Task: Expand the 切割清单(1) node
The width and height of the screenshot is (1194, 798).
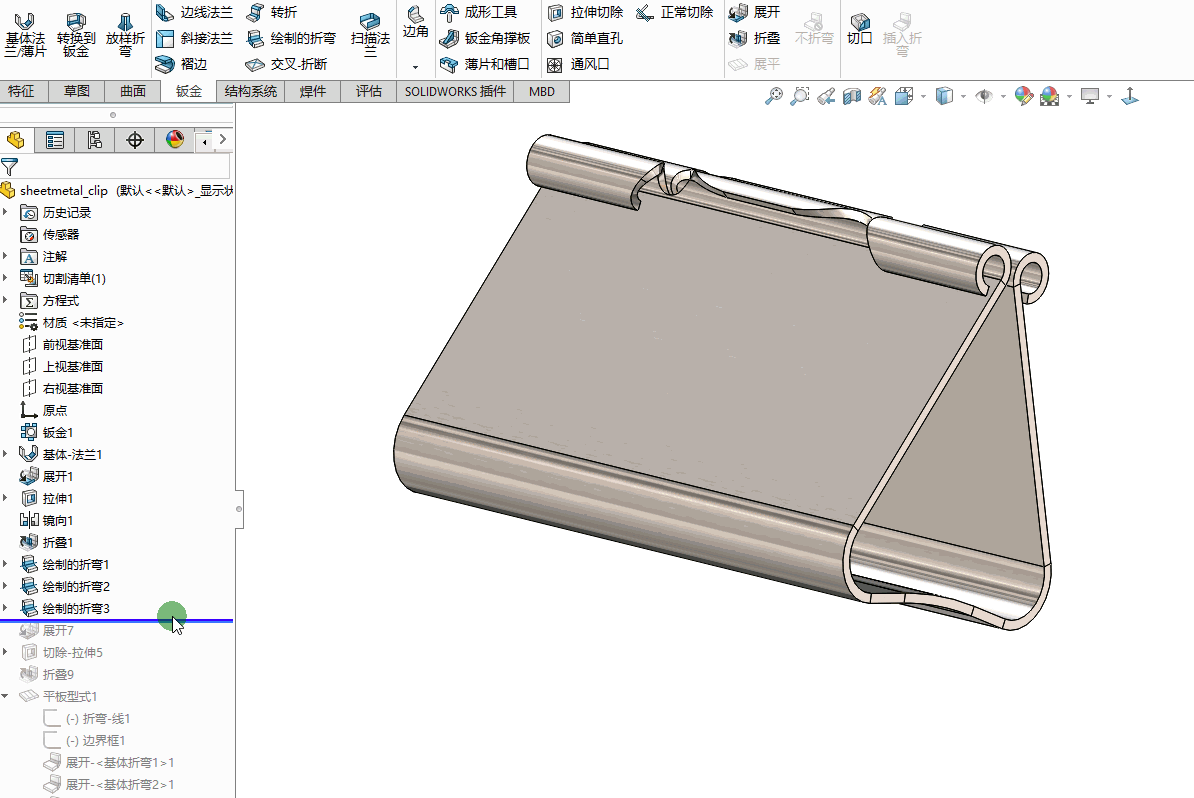Action: pos(6,278)
